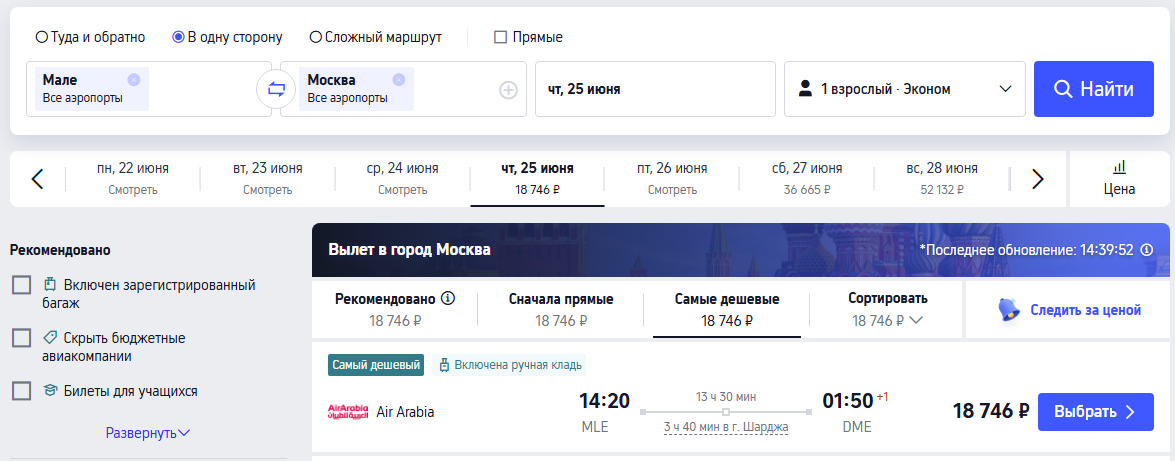Expand the Сортировать sorting dropdown
This screenshot has width=1175, height=461.
[887, 309]
